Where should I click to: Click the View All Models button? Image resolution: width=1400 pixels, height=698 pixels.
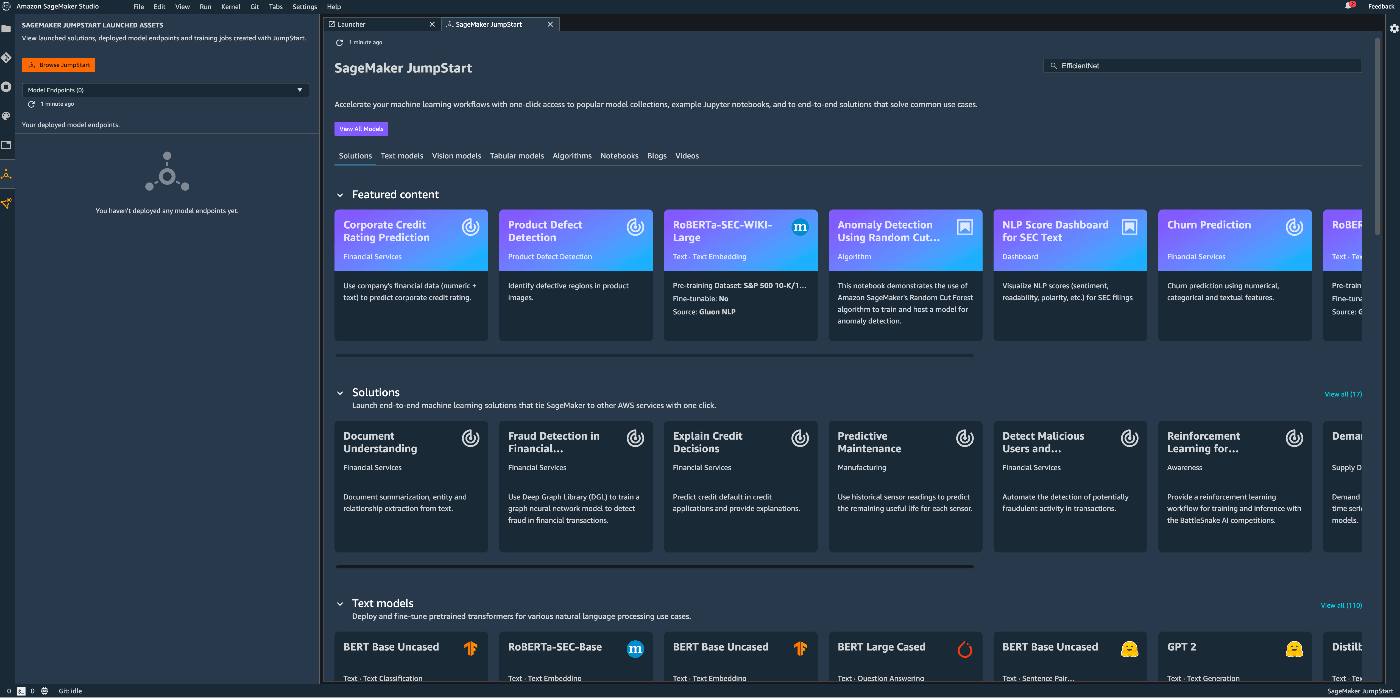pos(360,129)
